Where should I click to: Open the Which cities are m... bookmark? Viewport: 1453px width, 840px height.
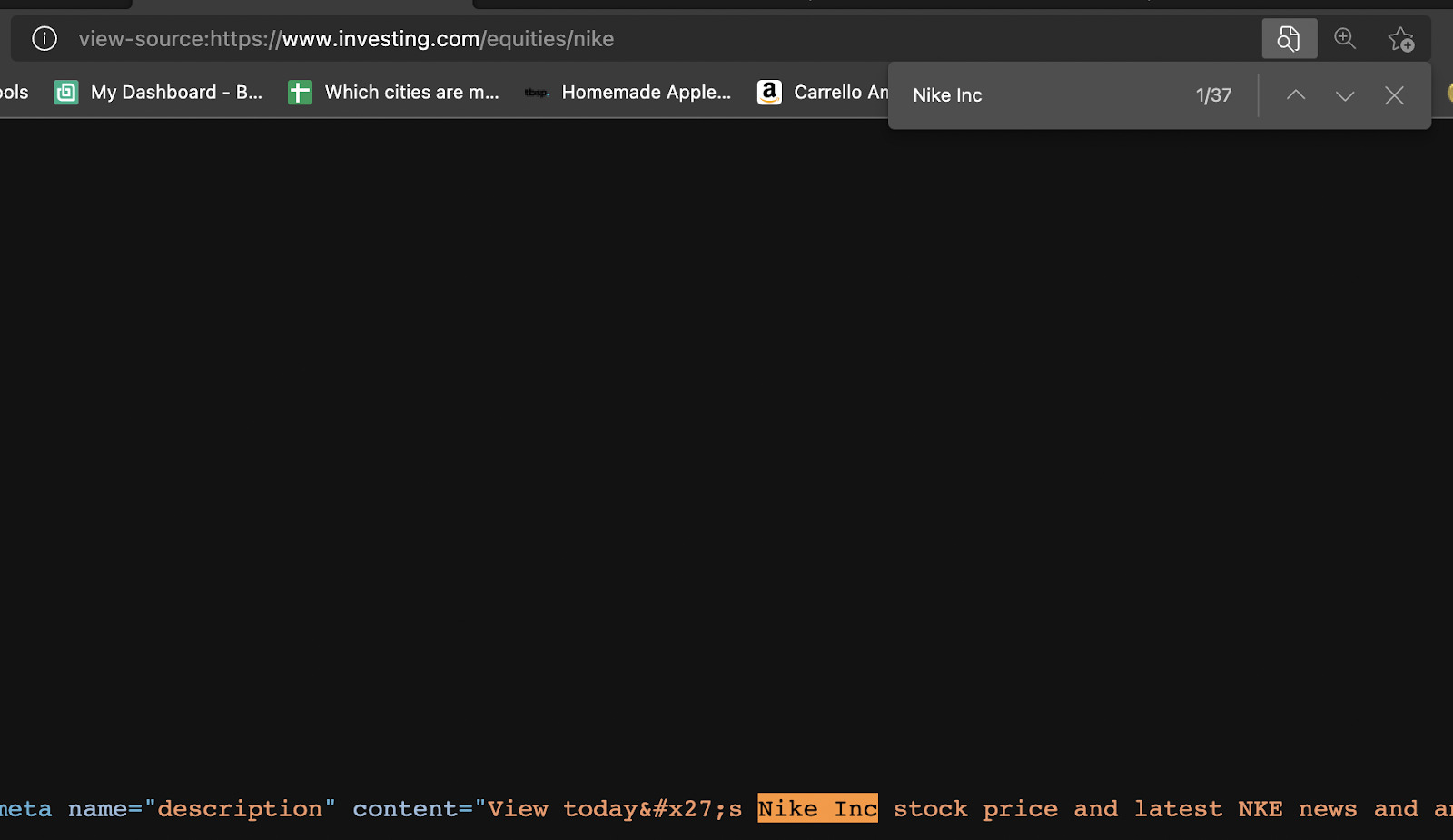[x=393, y=92]
